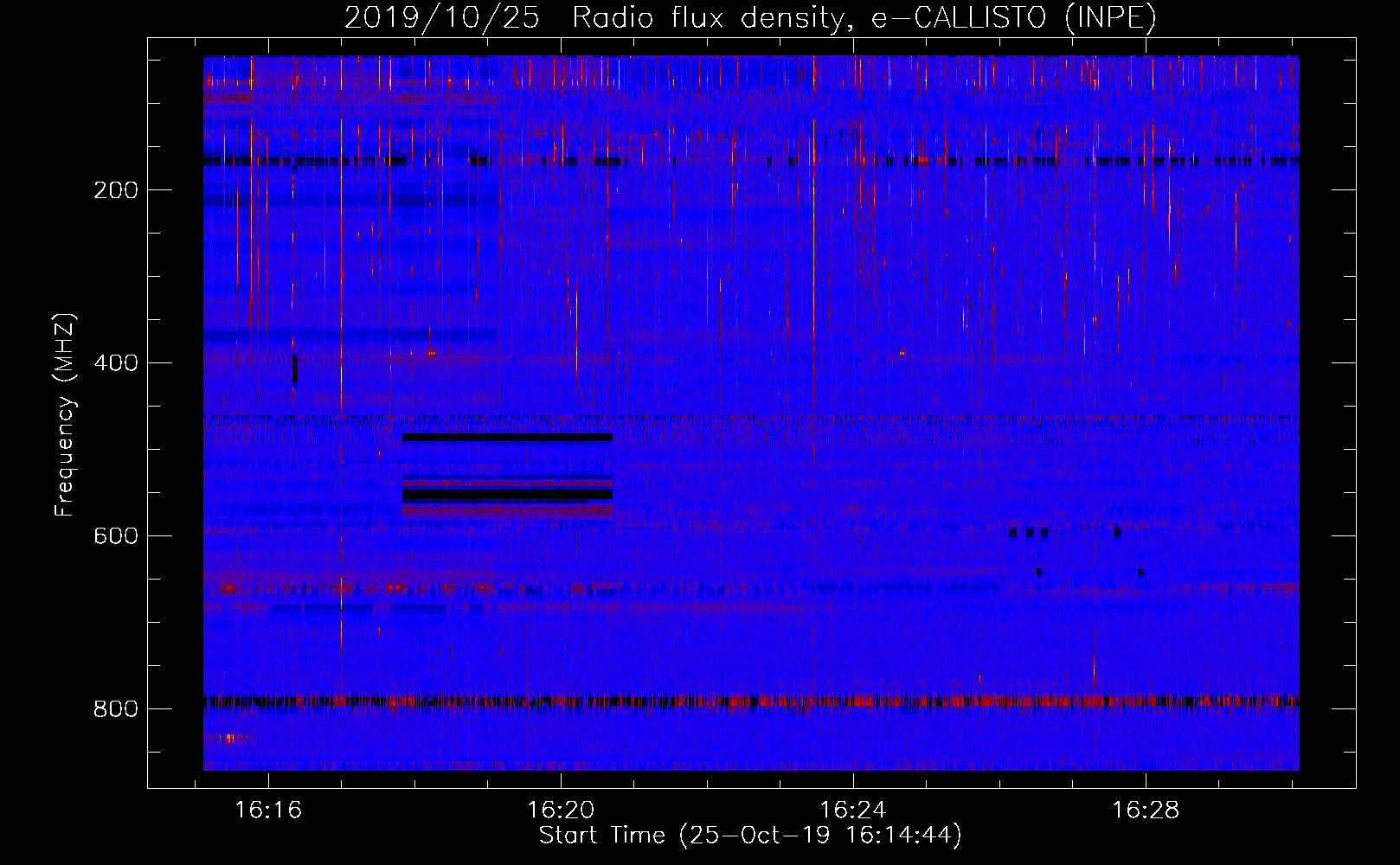This screenshot has height=865, width=1400.
Task: Click the 16:20 time tick label
Action: tap(561, 811)
